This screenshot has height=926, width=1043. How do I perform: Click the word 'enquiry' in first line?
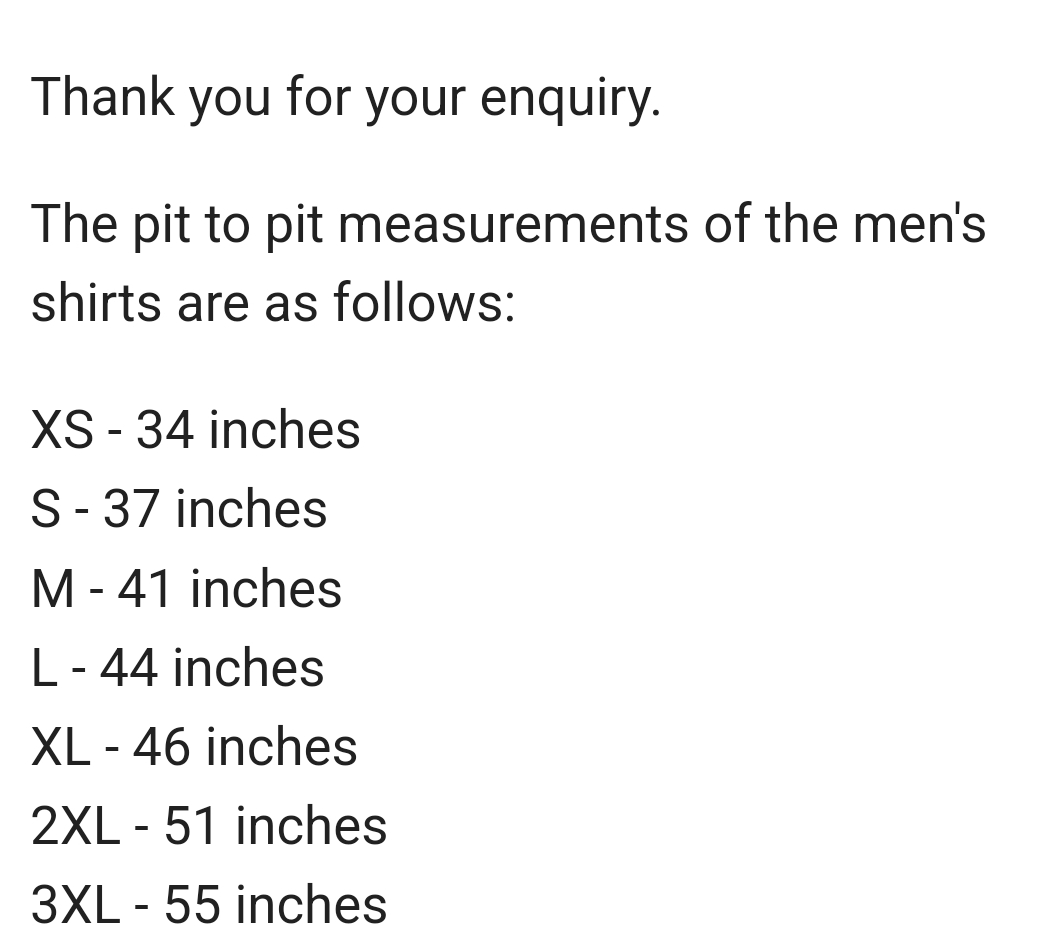click(570, 100)
